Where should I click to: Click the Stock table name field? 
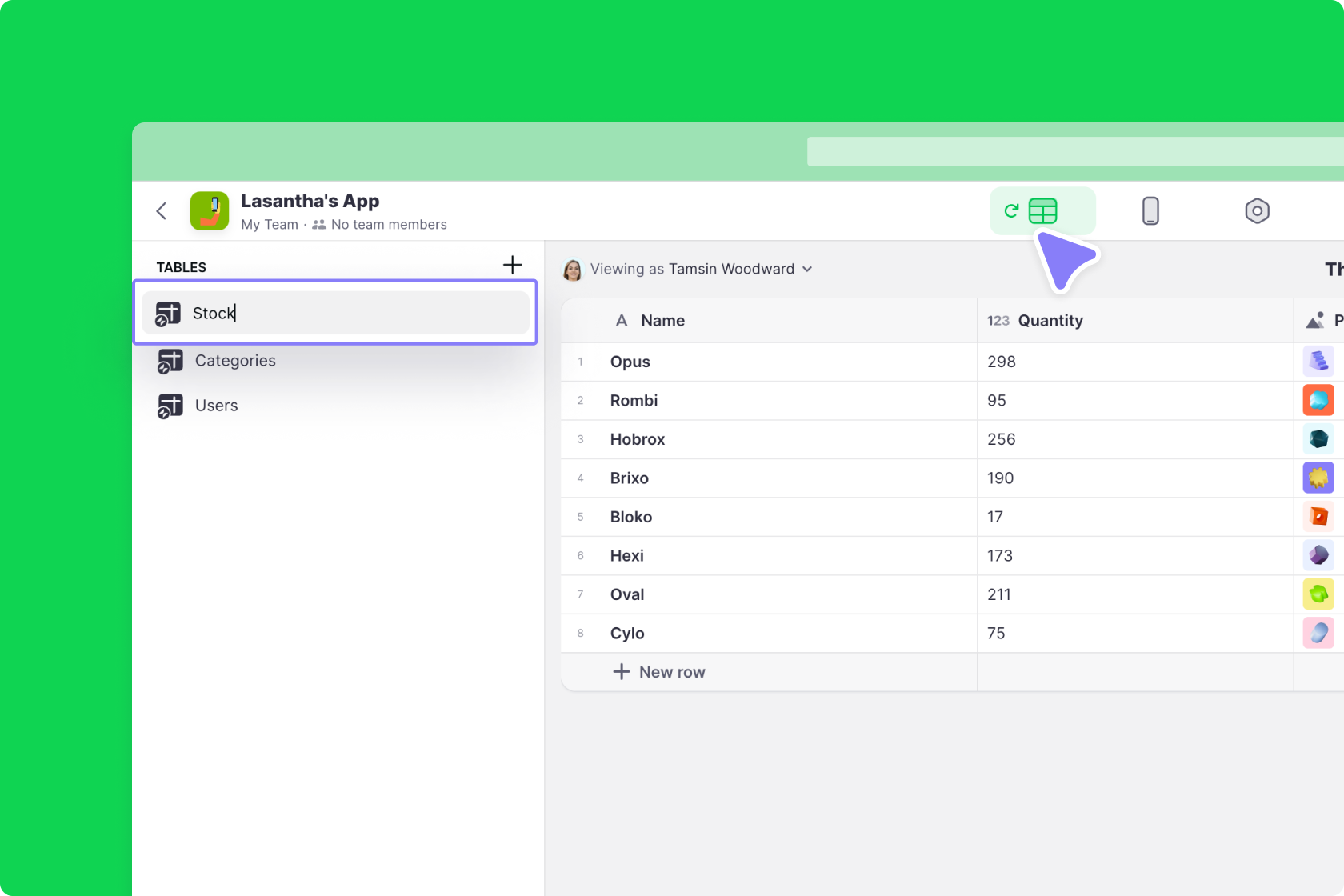point(336,313)
